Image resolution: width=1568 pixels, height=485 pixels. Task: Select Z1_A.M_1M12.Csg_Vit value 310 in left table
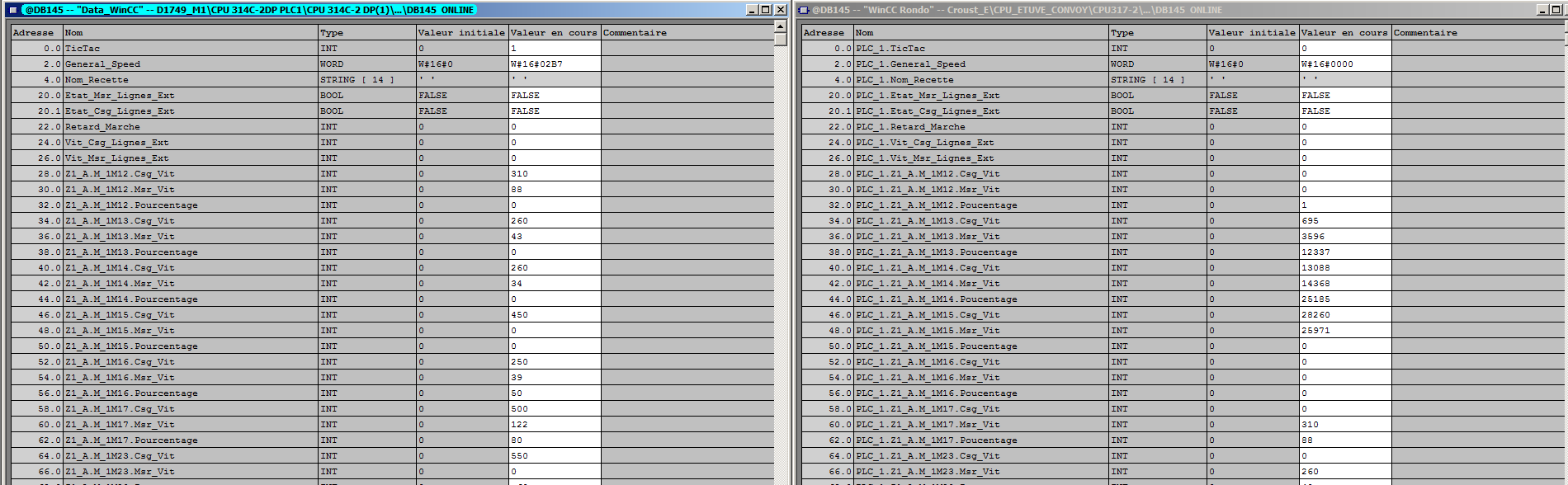(554, 174)
